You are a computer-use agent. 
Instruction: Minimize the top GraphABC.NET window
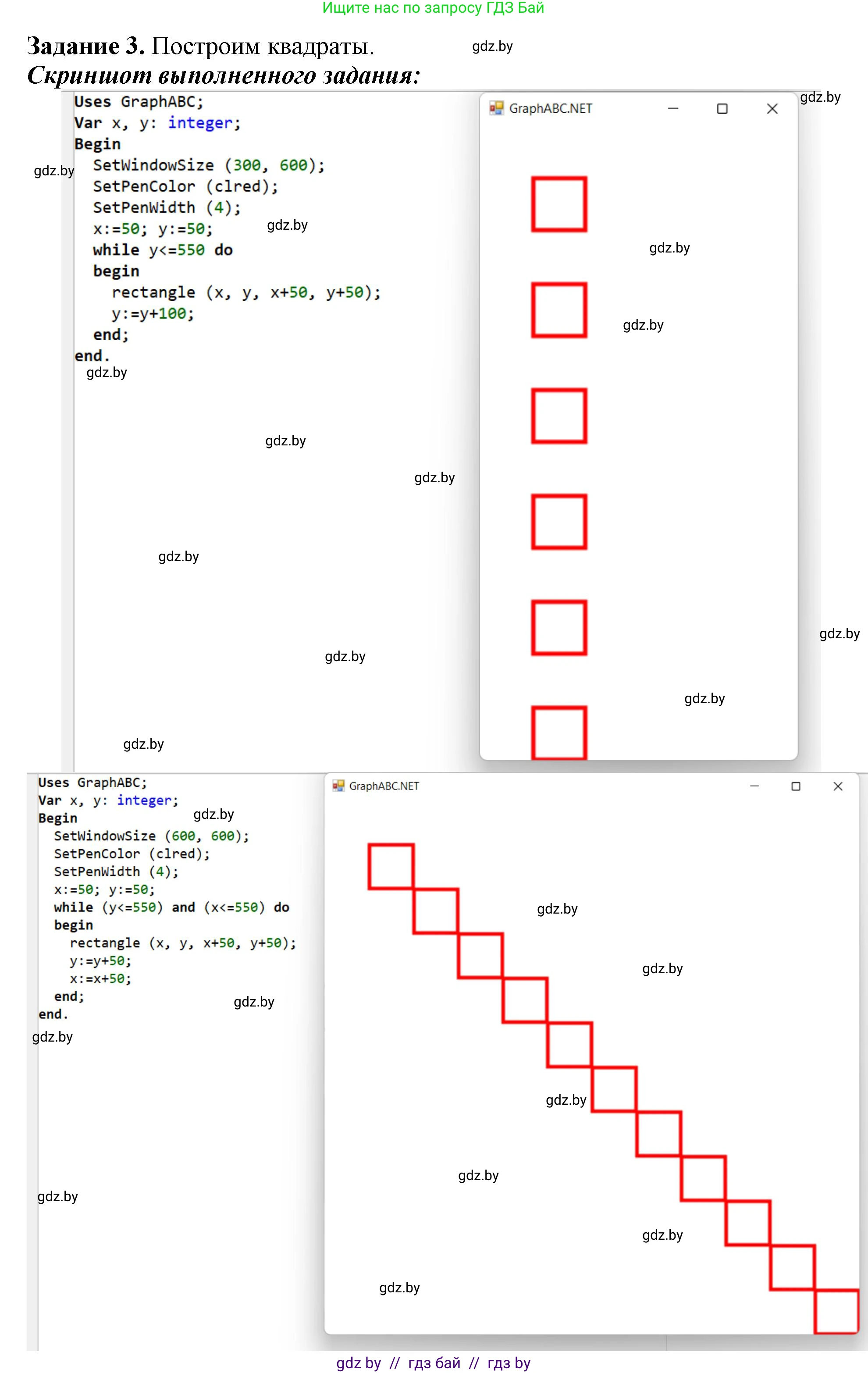(x=673, y=108)
